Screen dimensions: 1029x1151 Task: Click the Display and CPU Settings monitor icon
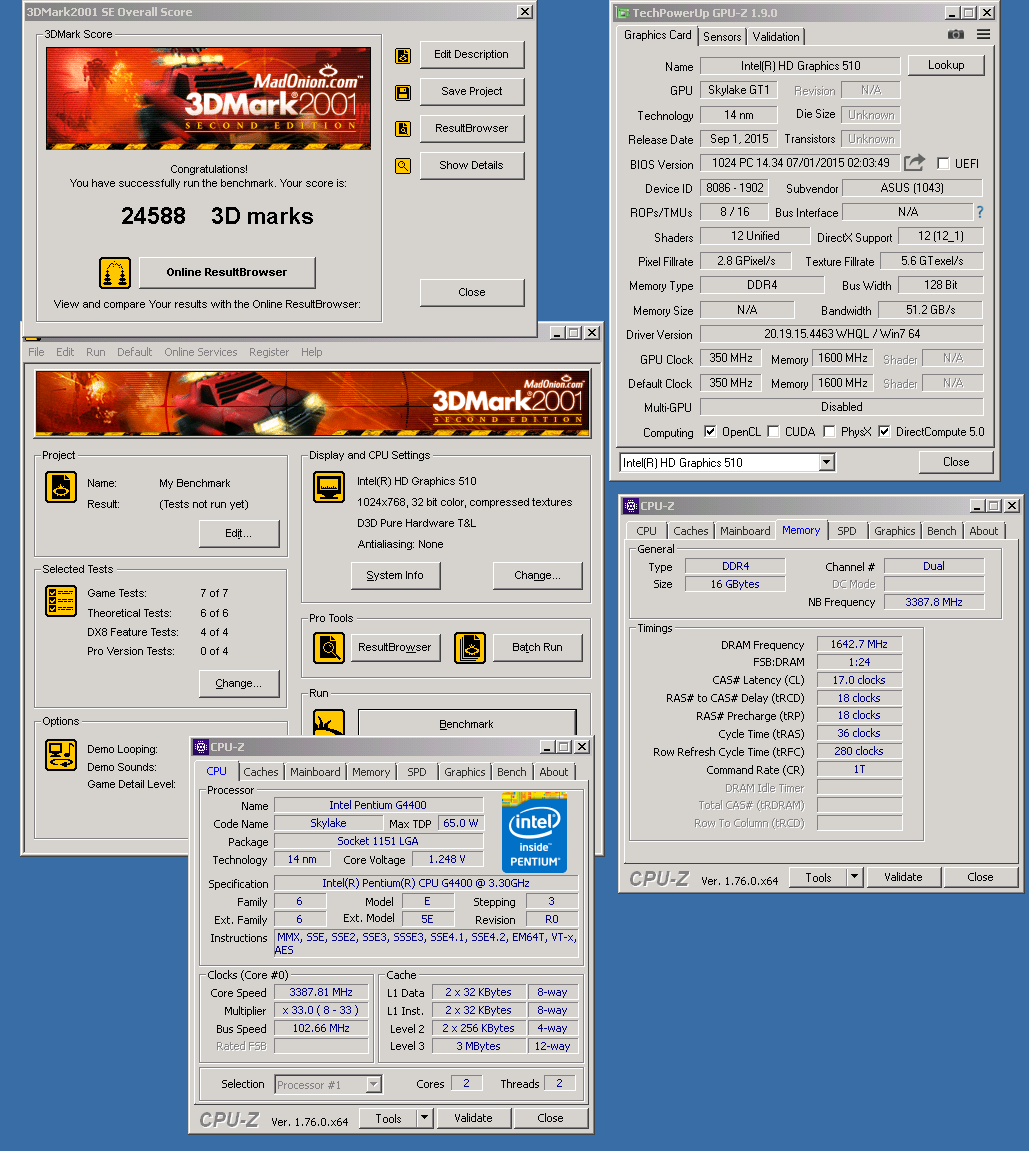coord(329,487)
